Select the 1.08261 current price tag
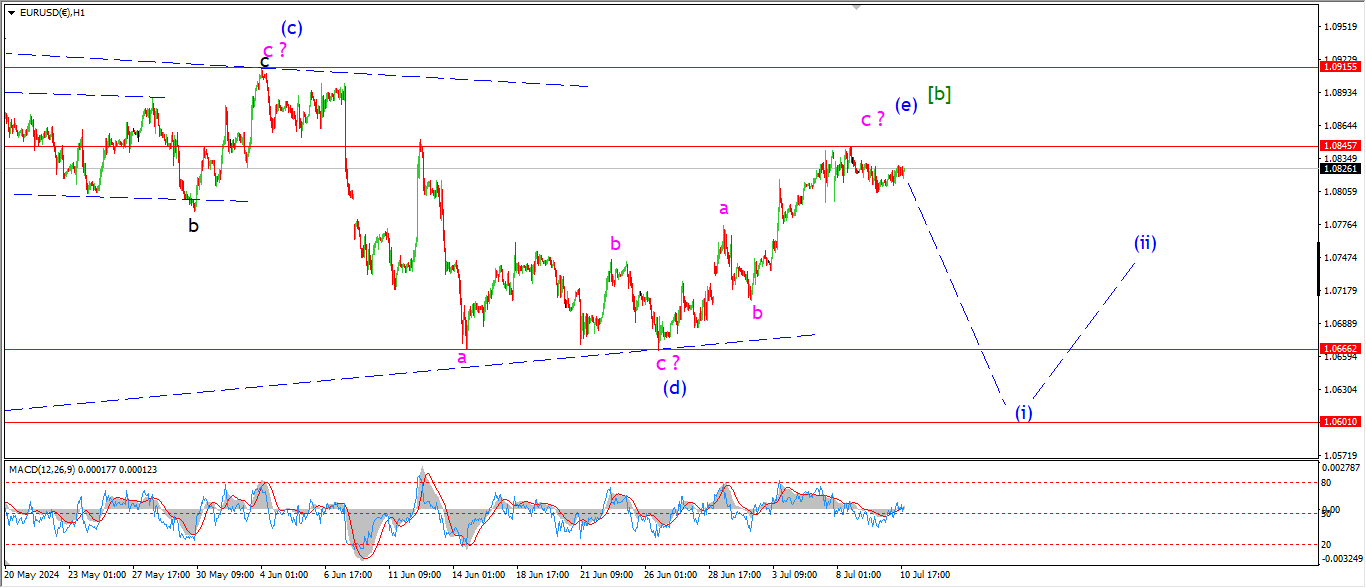The height and width of the screenshot is (588, 1366). pos(1340,169)
